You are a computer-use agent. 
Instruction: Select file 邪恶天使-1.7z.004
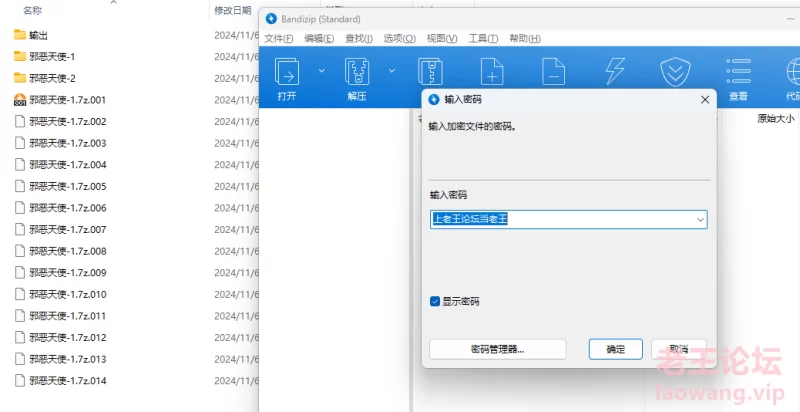pyautogui.click(x=68, y=165)
